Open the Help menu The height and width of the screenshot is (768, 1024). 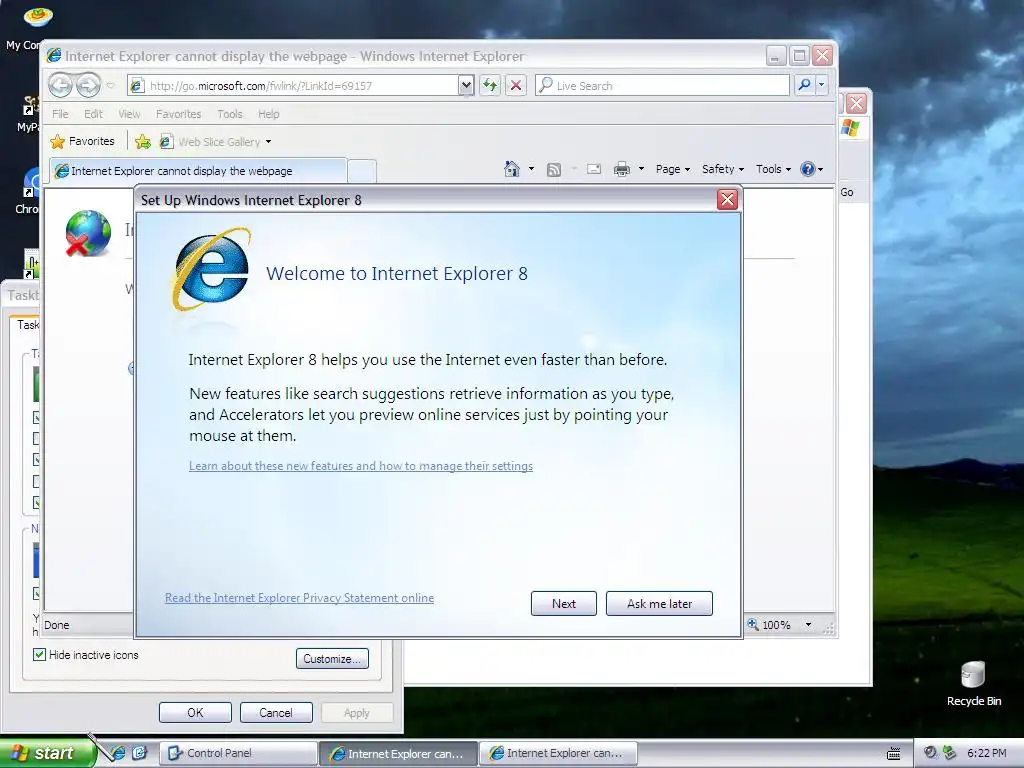[268, 114]
